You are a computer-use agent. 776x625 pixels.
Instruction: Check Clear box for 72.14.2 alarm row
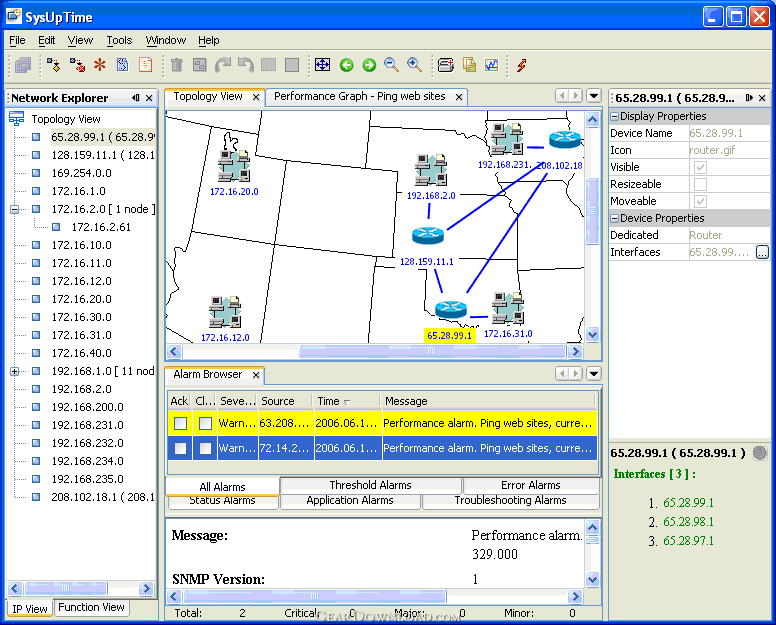(x=205, y=448)
